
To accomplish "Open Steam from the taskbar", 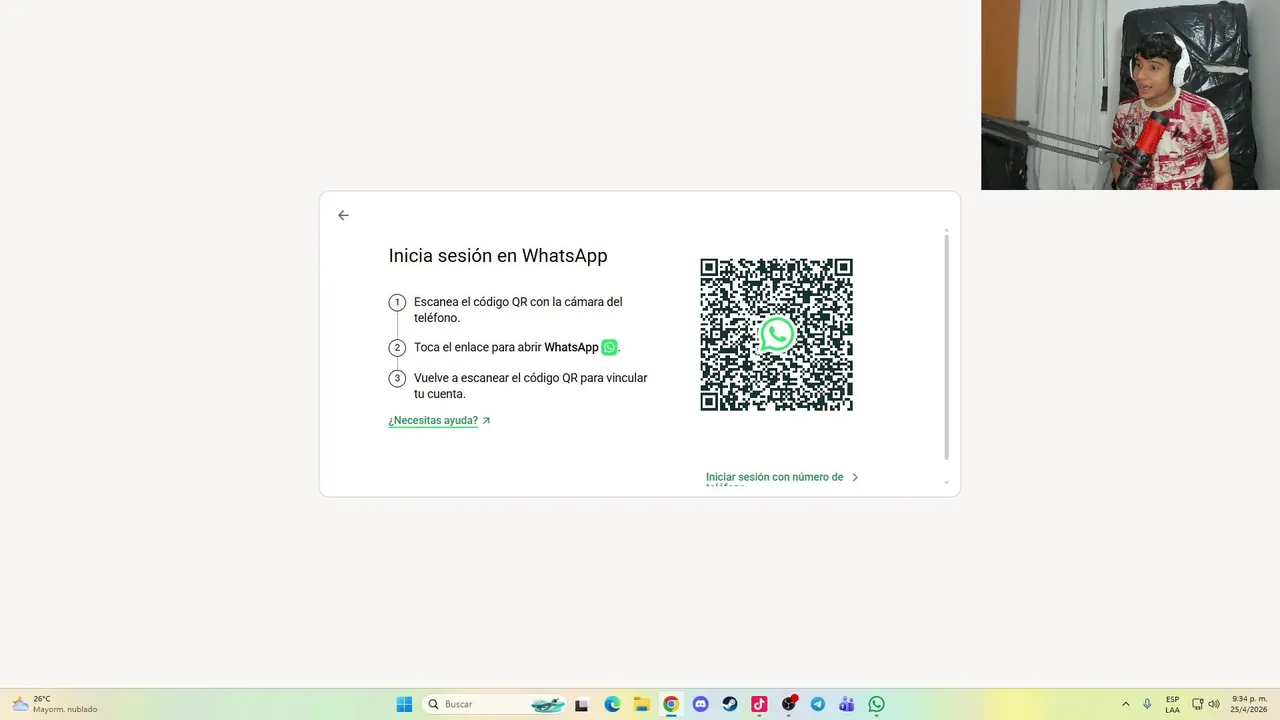I will [730, 704].
